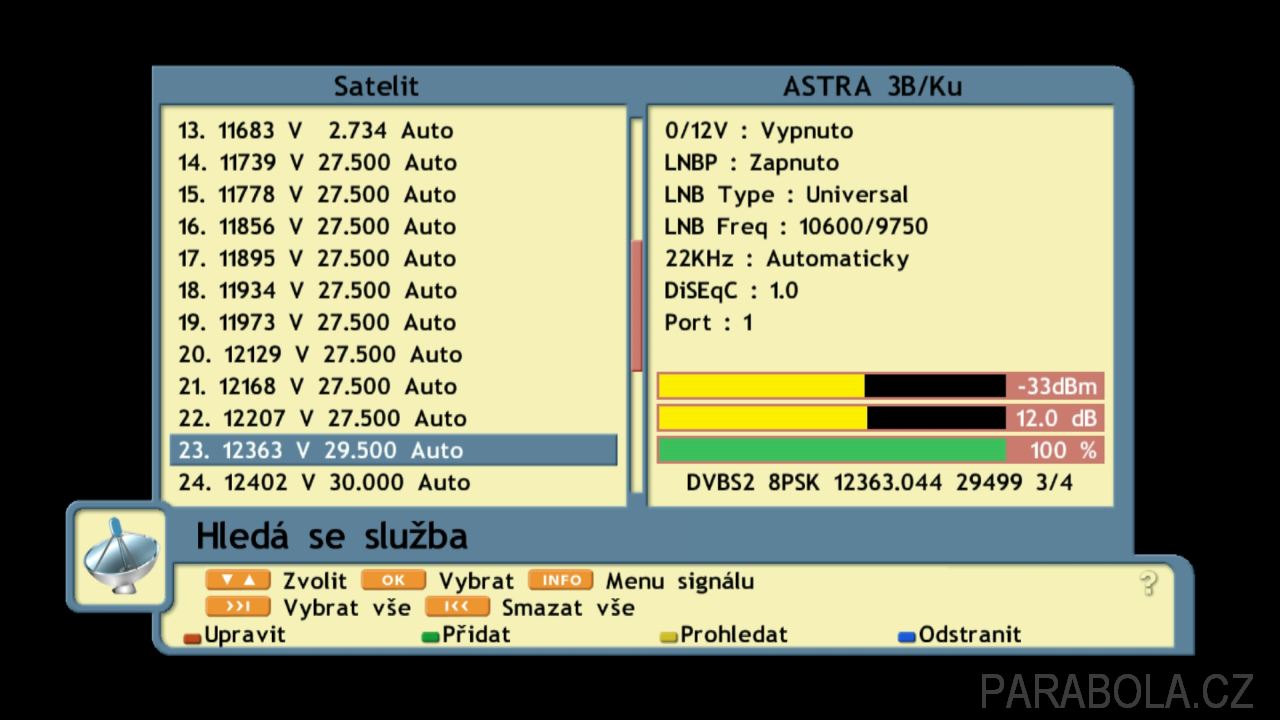Click the LNBP : Zapnuto setting
Image resolution: width=1280 pixels, height=720 pixels.
[752, 162]
